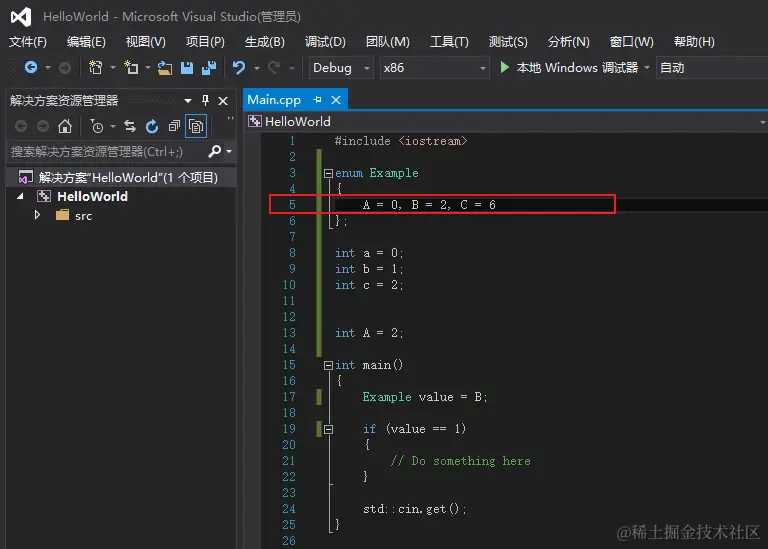Image resolution: width=768 pixels, height=549 pixels.
Task: Click the Save All icon
Action: click(x=209, y=68)
